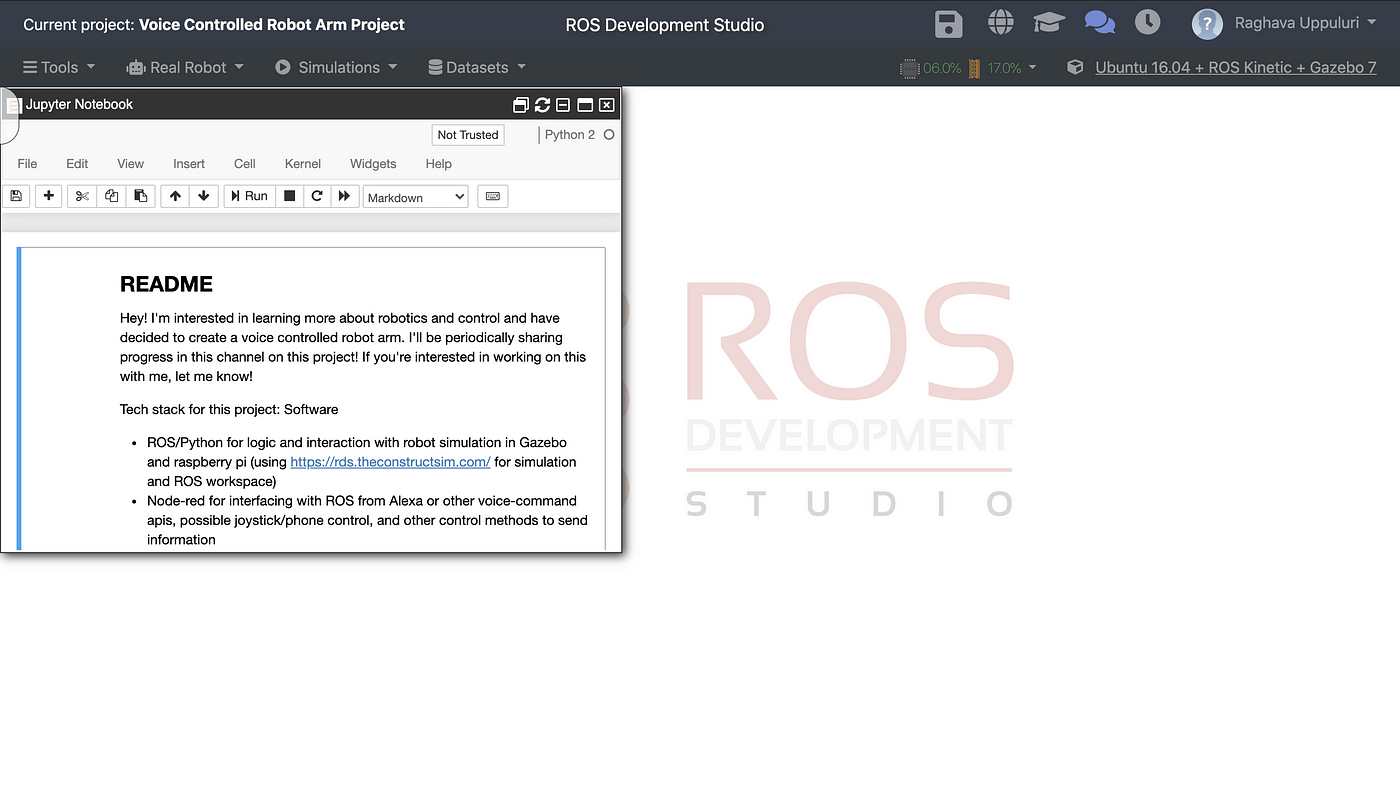
Task: Click the kernel status circle indicator
Action: (x=609, y=135)
